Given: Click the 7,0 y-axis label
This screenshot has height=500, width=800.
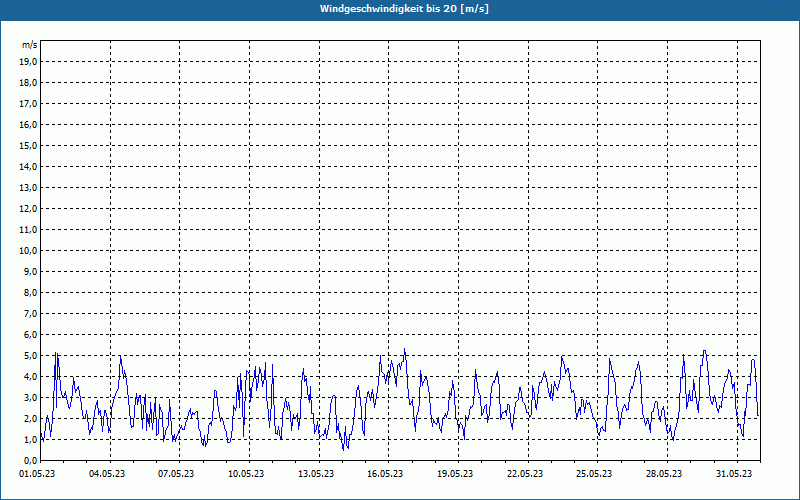Looking at the screenshot, I should [x=30, y=313].
